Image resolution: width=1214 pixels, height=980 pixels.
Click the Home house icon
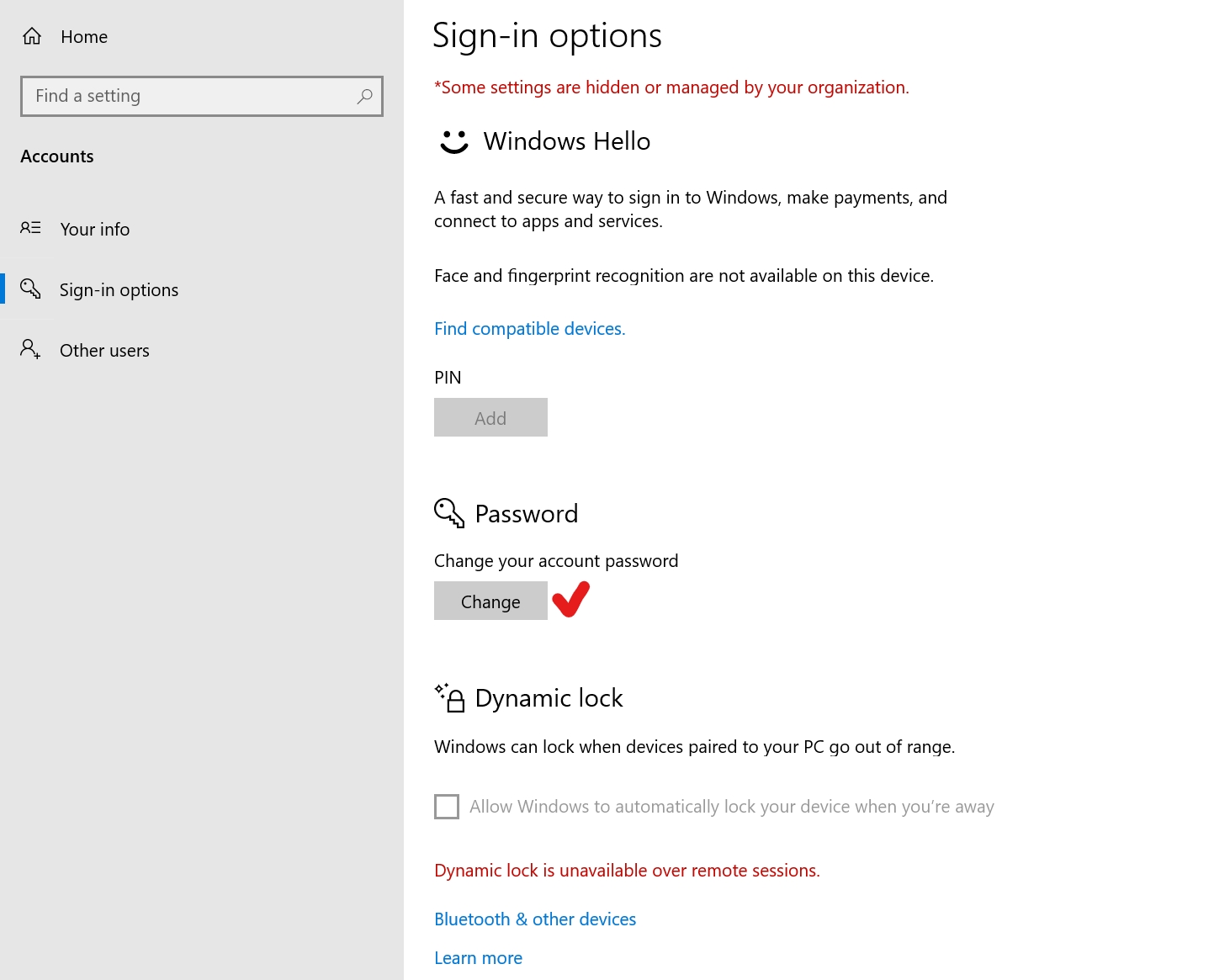[32, 36]
